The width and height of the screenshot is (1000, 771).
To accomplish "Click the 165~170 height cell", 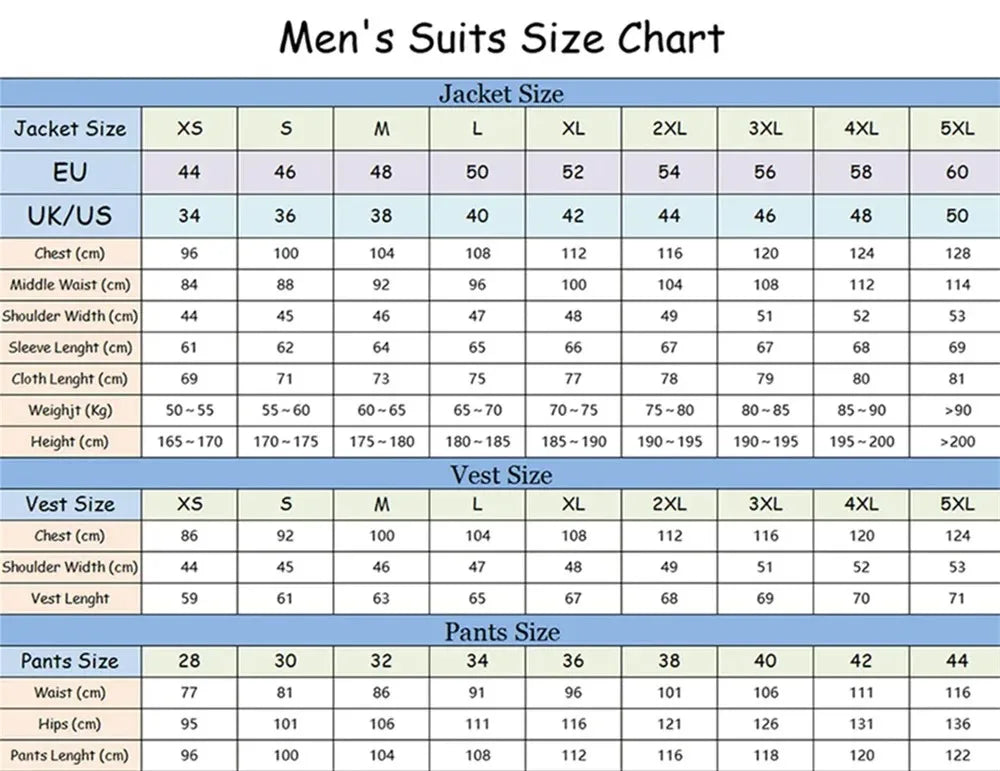I will click(x=189, y=441).
